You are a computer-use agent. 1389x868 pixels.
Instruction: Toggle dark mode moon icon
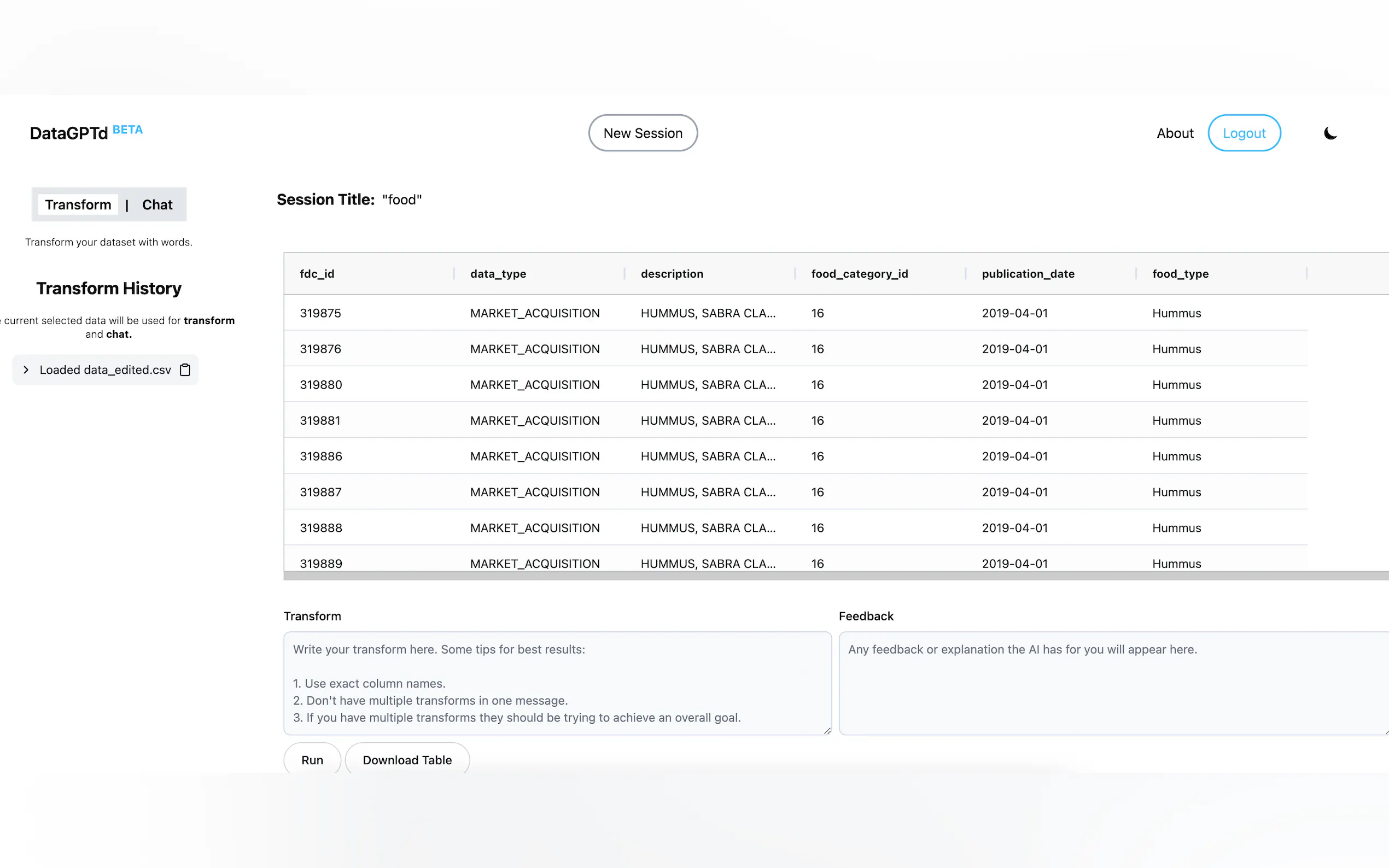tap(1330, 133)
